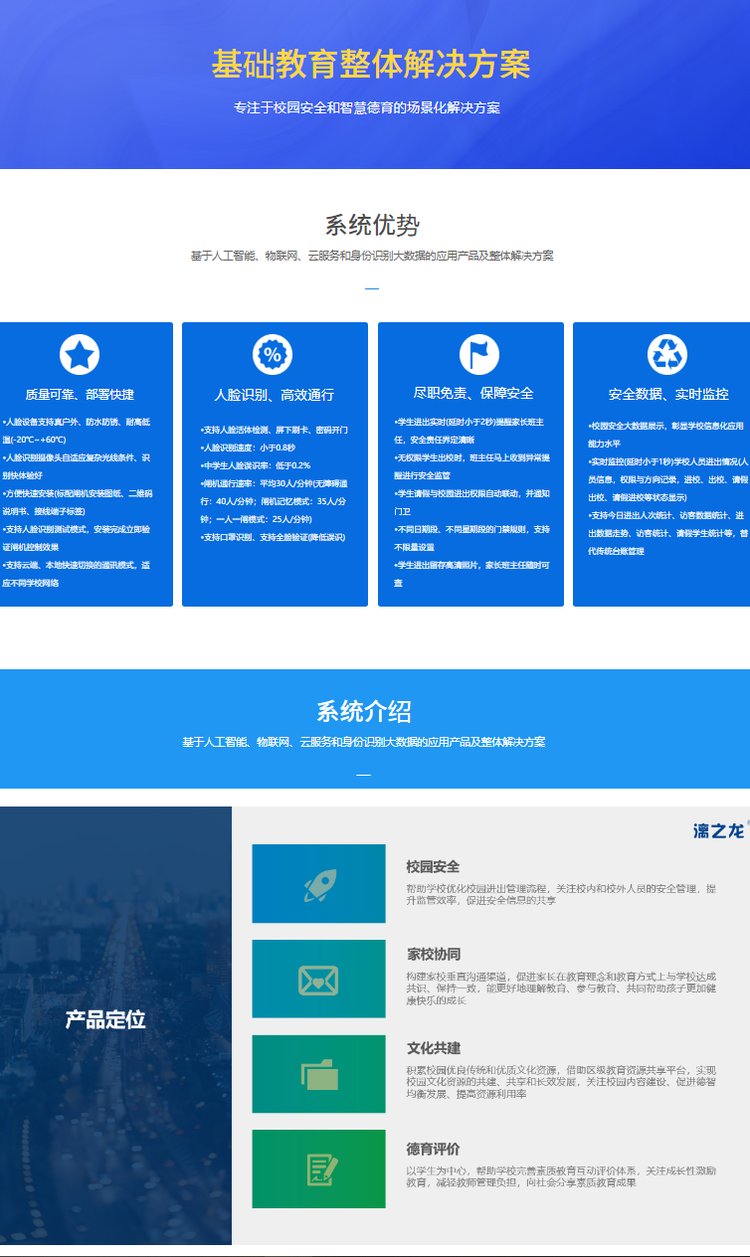Click the 家校协同 heading

pyautogui.click(x=433, y=954)
